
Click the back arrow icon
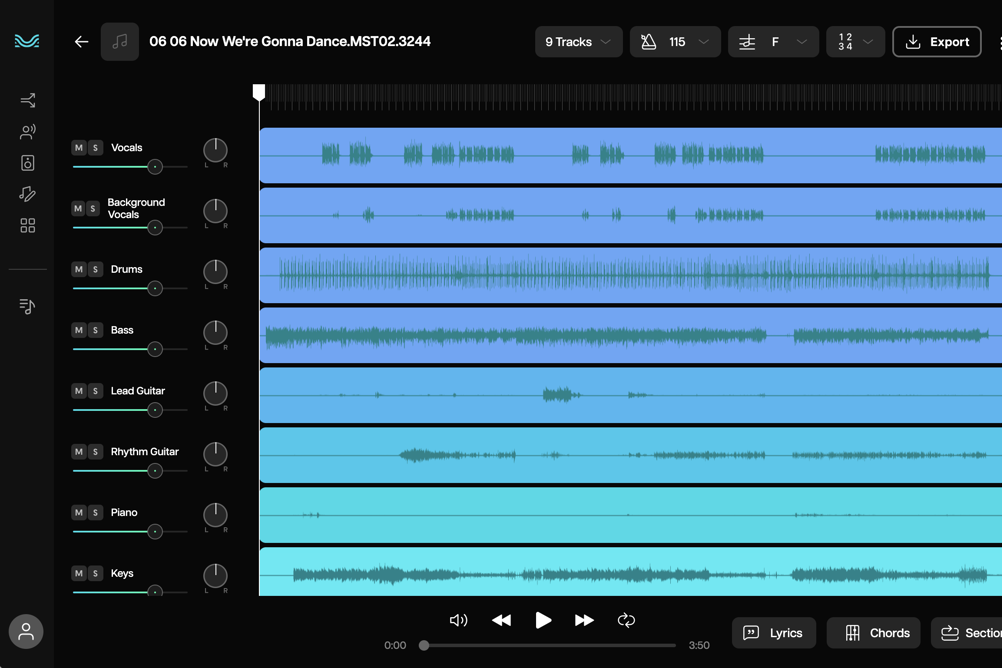click(x=81, y=42)
